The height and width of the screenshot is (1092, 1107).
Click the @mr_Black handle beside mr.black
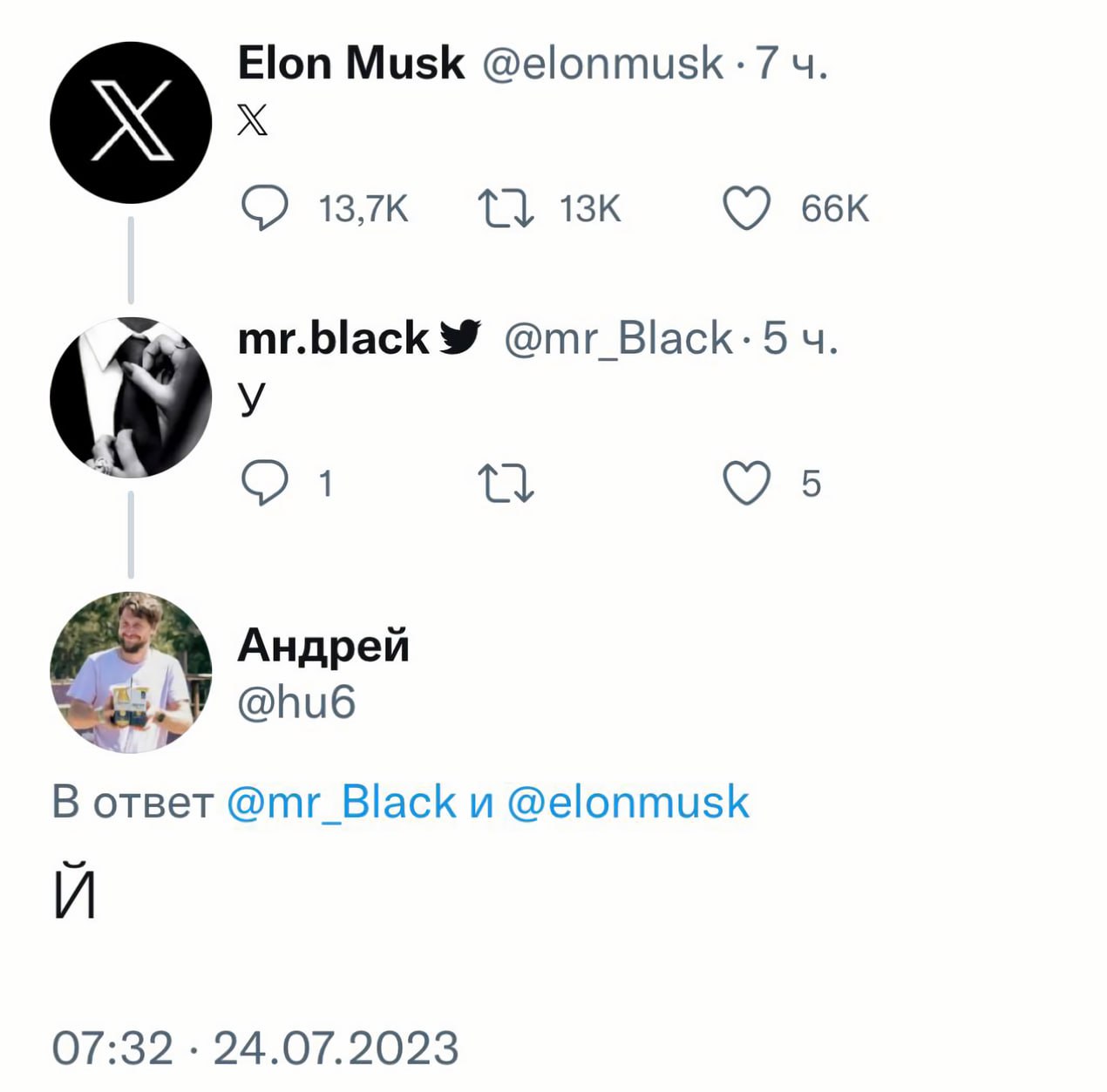click(x=618, y=338)
